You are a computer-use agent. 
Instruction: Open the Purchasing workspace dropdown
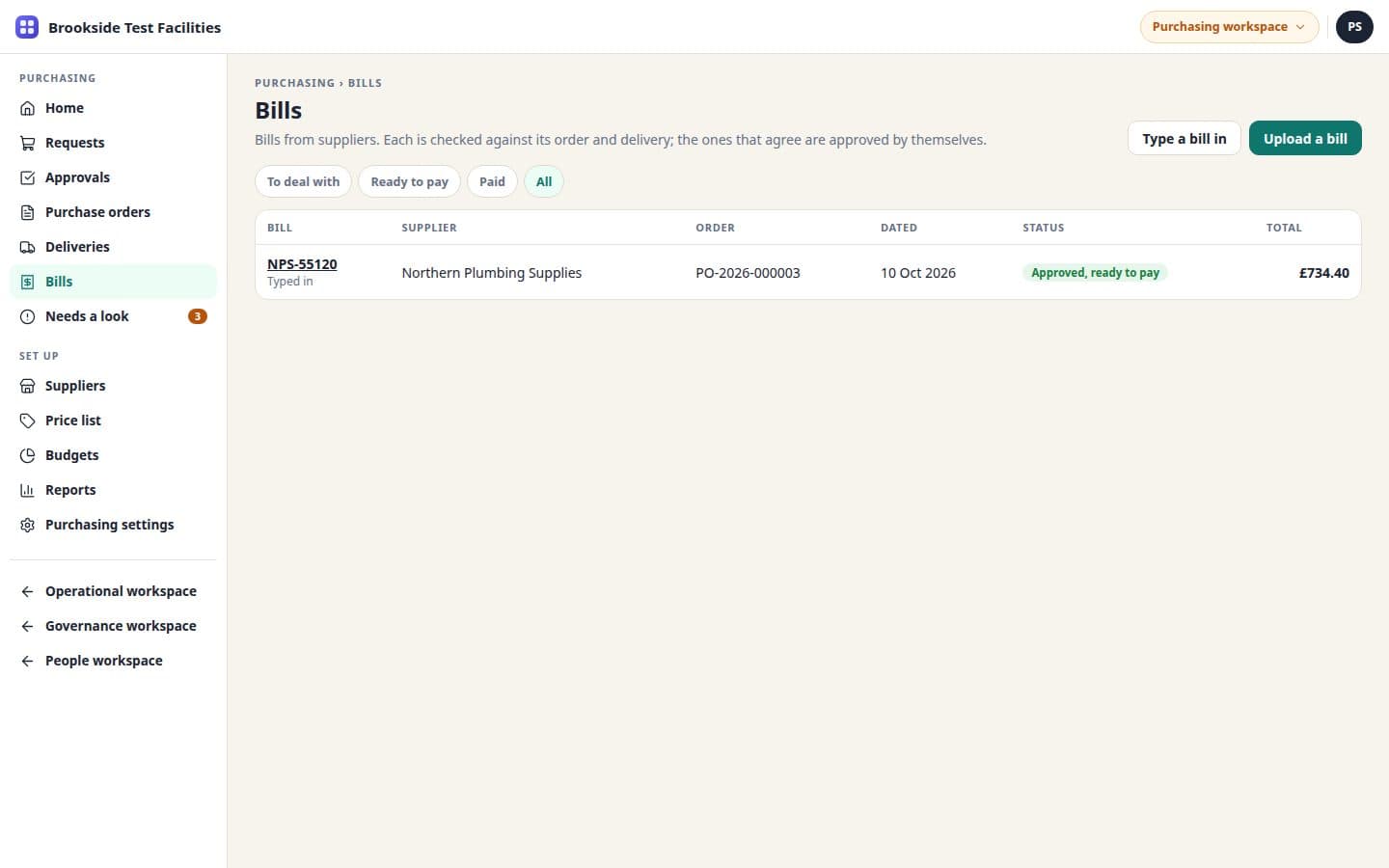point(1229,27)
